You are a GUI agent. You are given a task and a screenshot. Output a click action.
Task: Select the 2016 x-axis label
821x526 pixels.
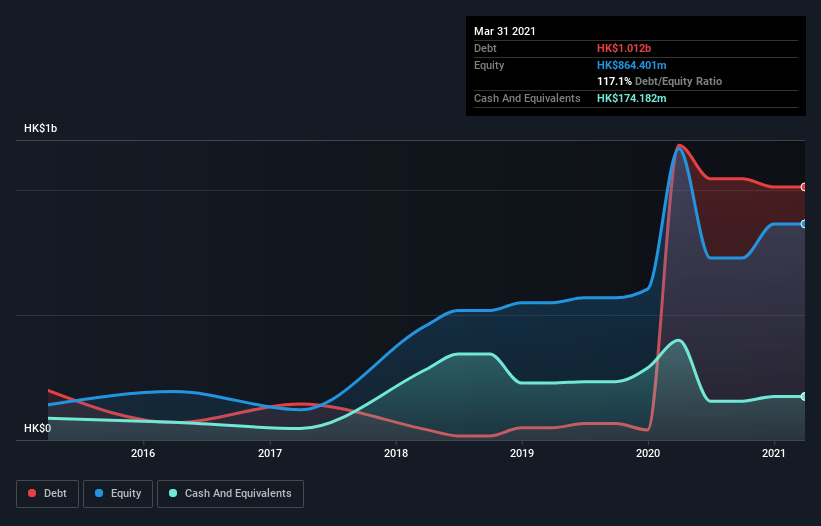pos(143,453)
